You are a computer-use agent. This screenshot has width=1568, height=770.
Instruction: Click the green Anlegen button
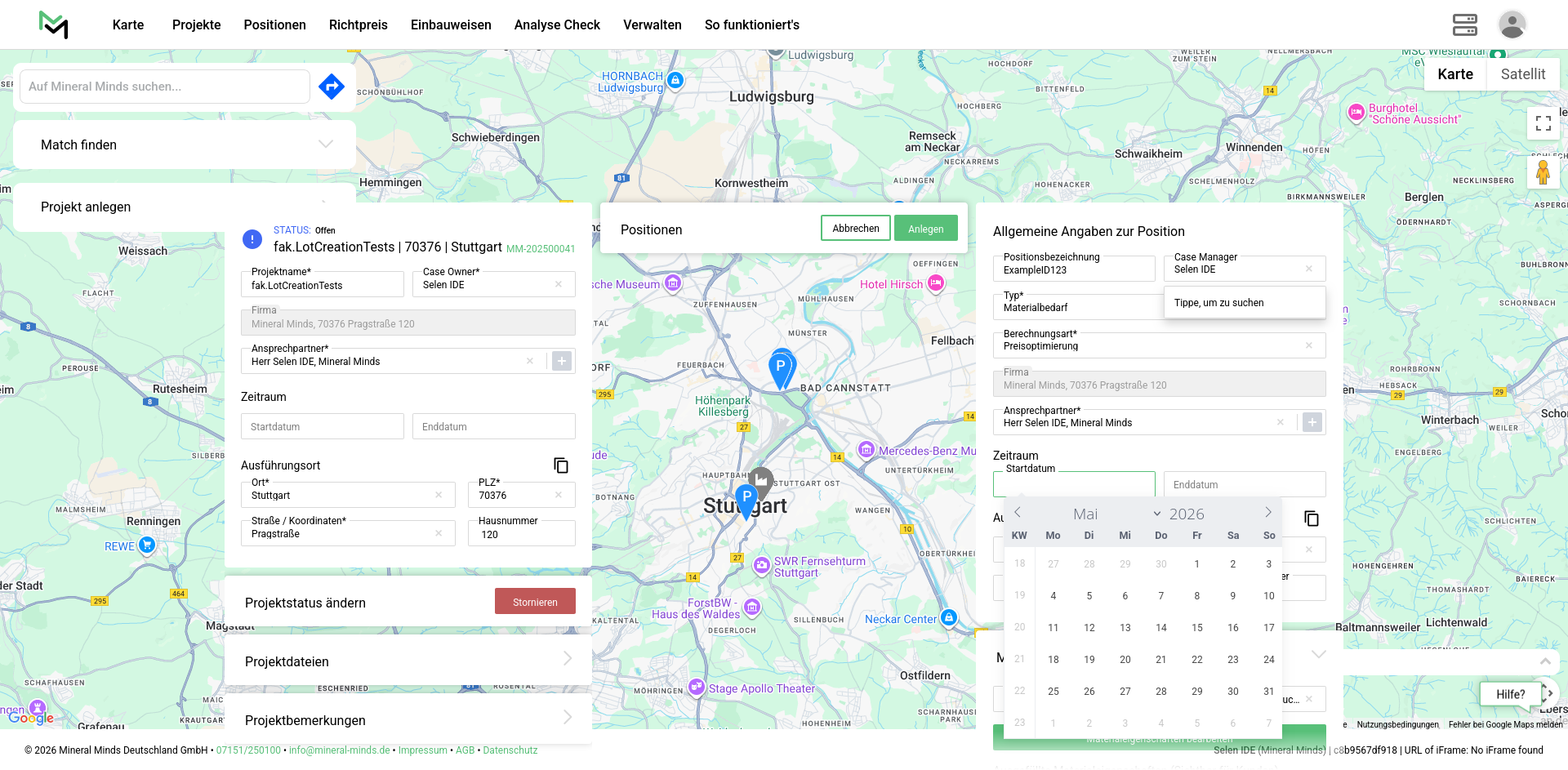(925, 229)
